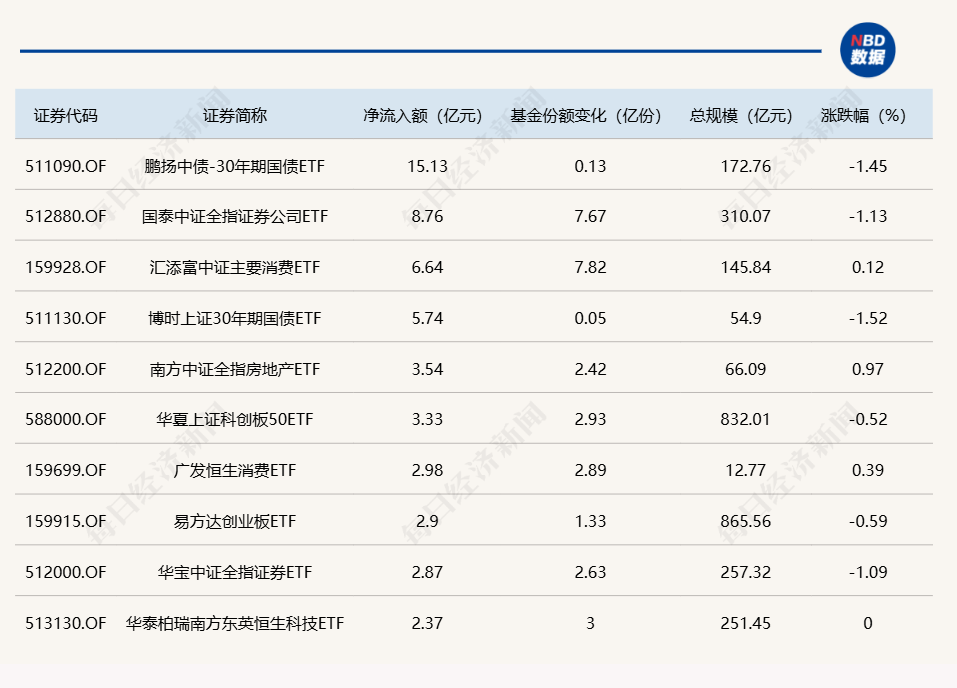Select the 涨跌幅（%） column header

(x=863, y=115)
